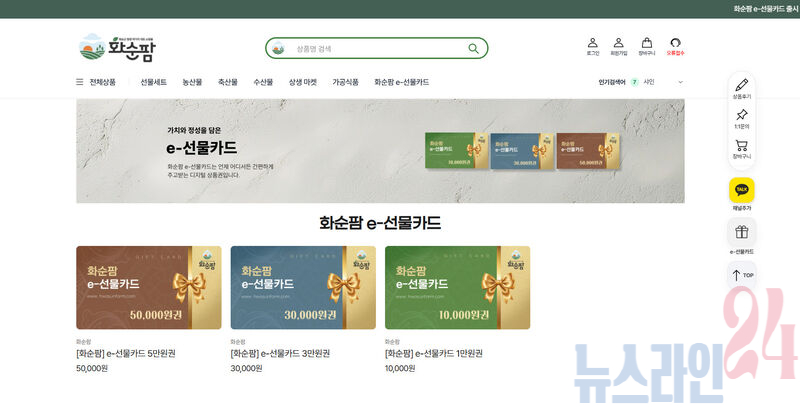Open the 장바구니 shopping bag in header
Image resolution: width=800 pixels, height=407 pixels.
pos(647,44)
